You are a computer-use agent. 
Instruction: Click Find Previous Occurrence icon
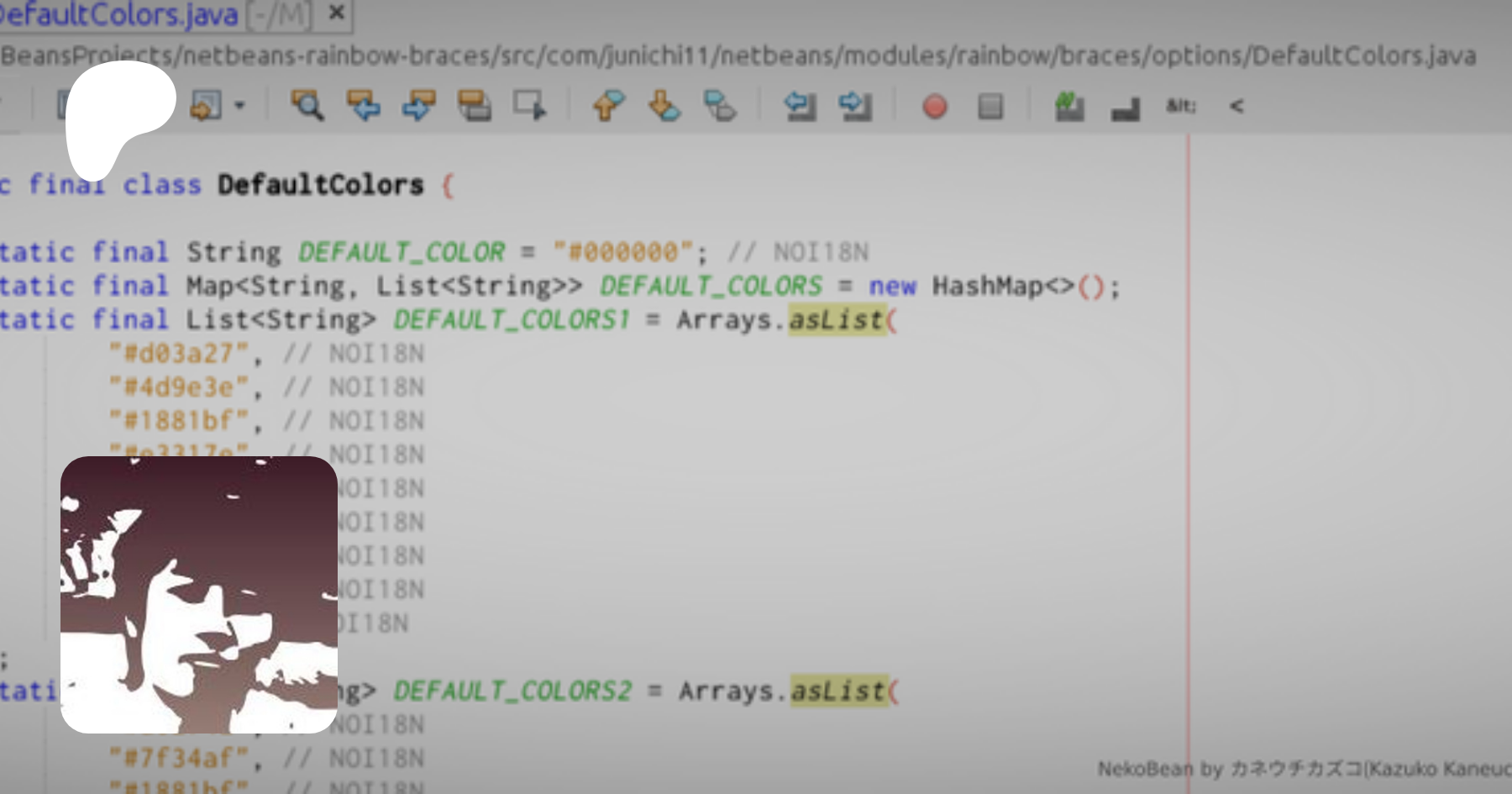point(363,106)
